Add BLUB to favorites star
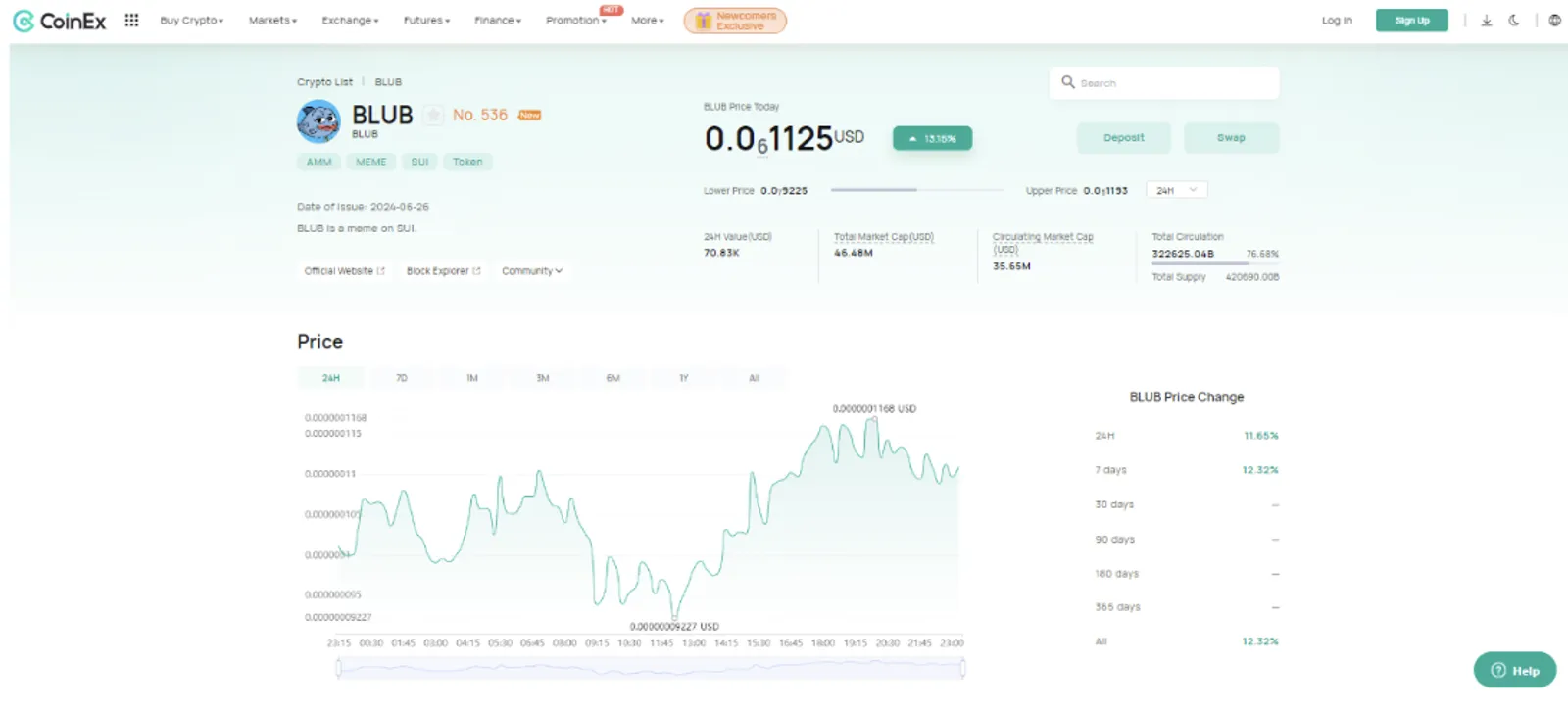 coord(433,116)
